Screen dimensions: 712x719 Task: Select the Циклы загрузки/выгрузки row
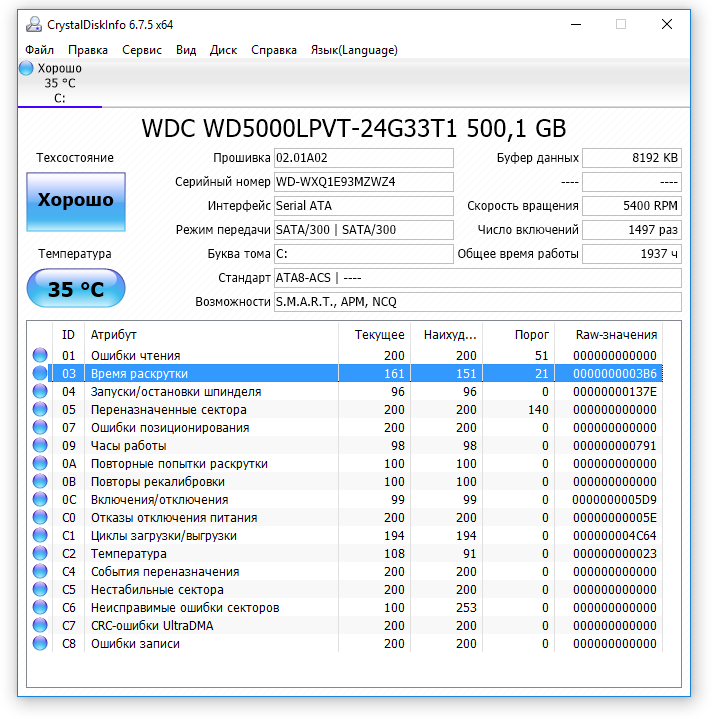coord(348,536)
